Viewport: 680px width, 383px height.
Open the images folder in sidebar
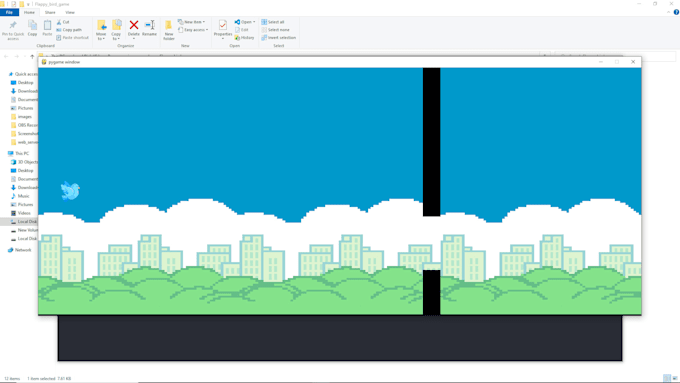pyautogui.click(x=22, y=117)
